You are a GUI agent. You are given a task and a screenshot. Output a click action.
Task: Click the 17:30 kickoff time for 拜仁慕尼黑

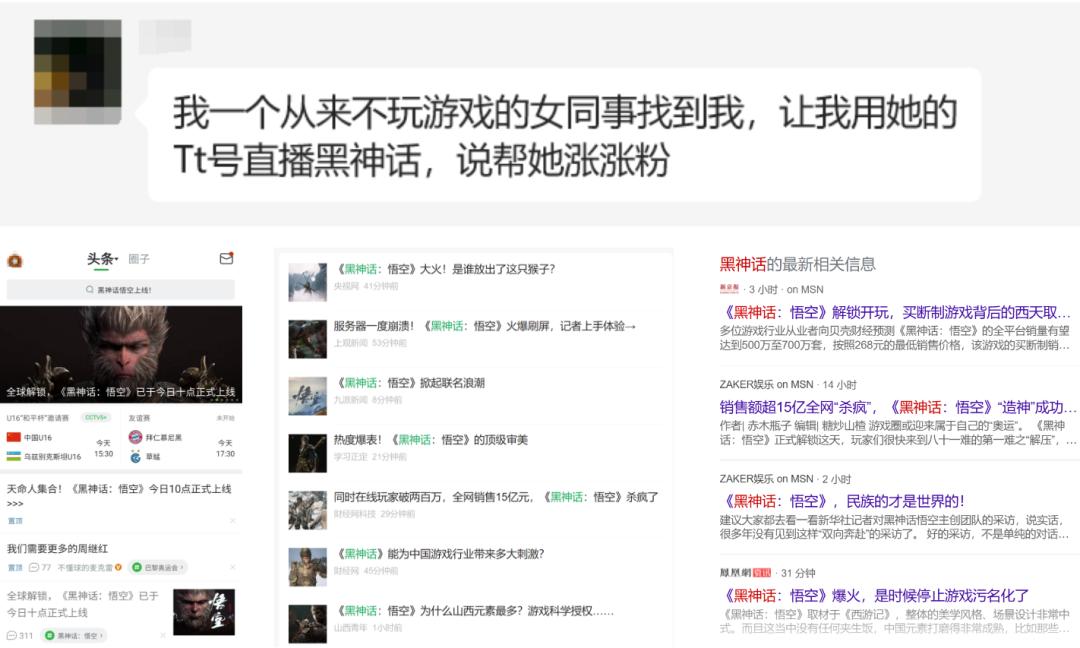coord(225,454)
